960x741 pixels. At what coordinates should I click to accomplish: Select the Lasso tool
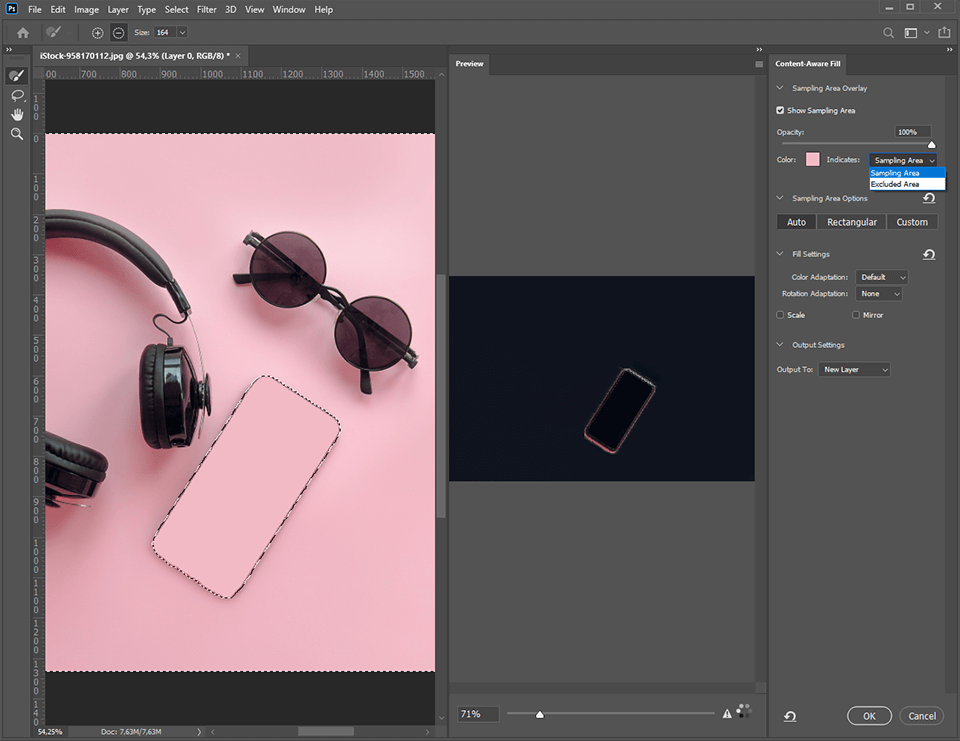16,94
